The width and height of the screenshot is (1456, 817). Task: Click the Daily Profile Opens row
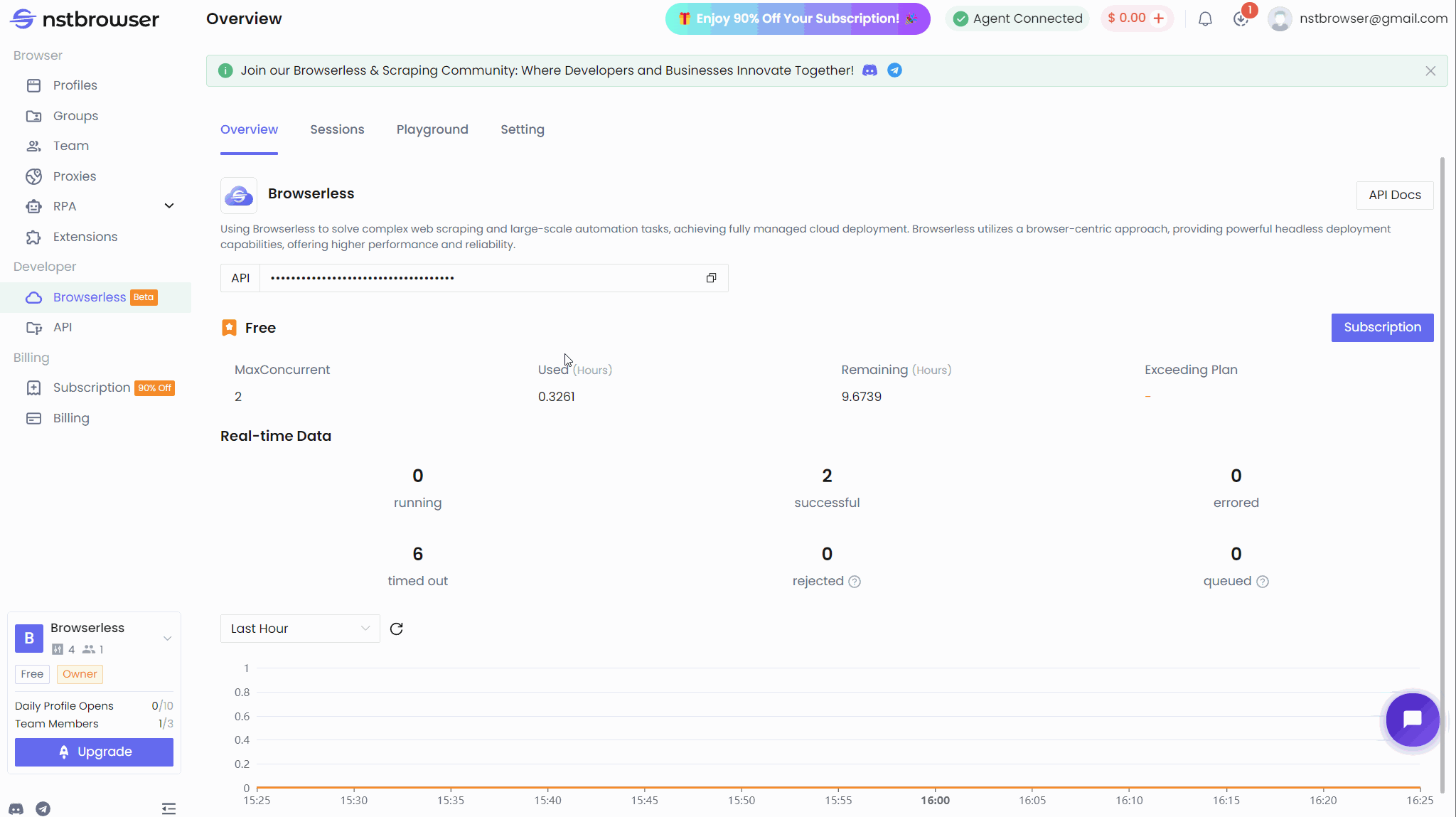(x=94, y=706)
